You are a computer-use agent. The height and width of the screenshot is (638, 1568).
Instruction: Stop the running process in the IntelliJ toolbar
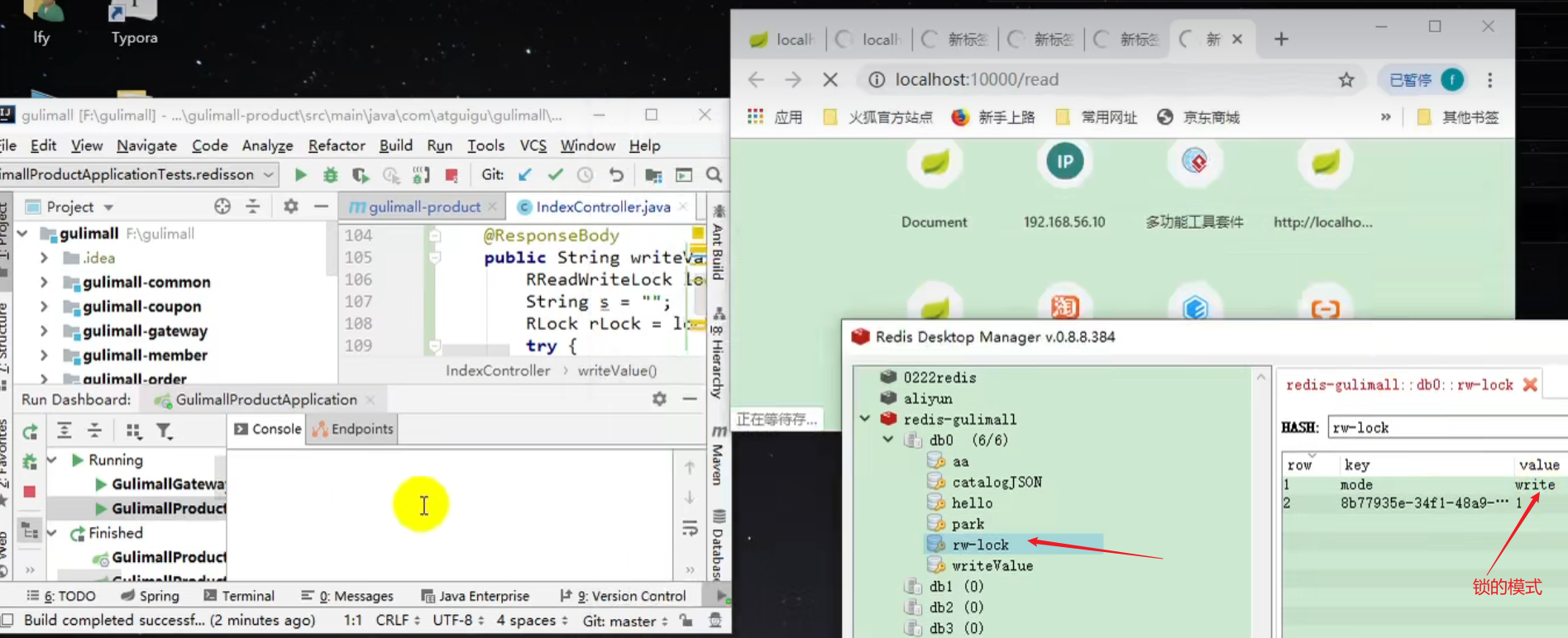click(x=452, y=174)
